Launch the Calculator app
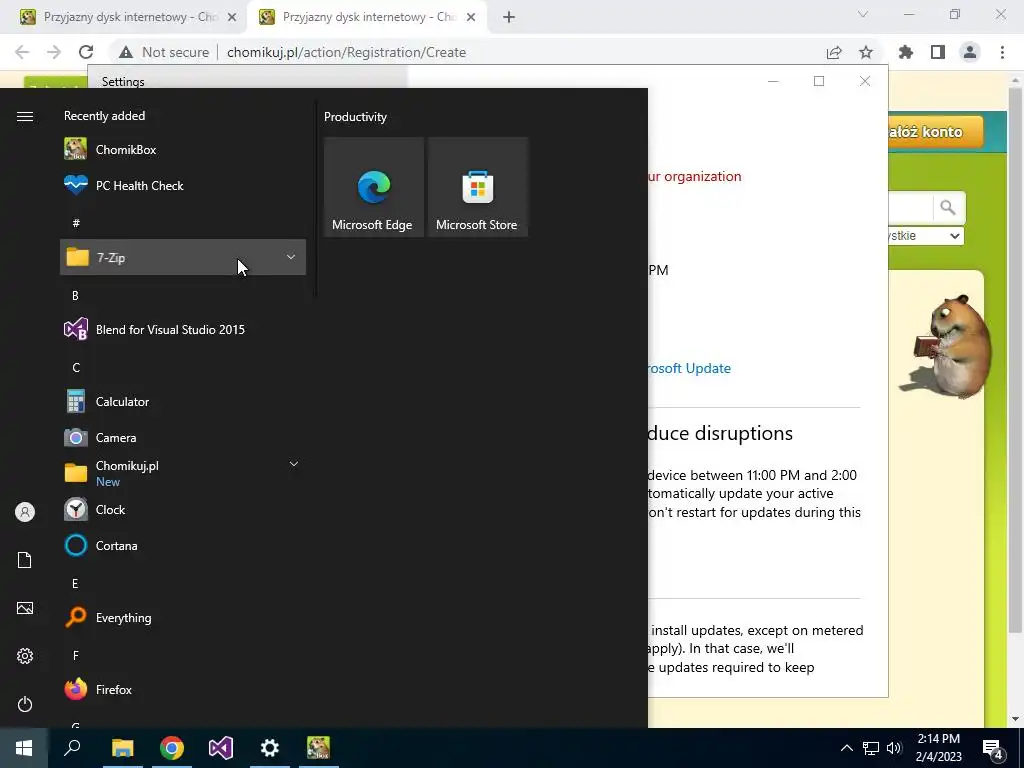This screenshot has width=1024, height=768. (183, 402)
